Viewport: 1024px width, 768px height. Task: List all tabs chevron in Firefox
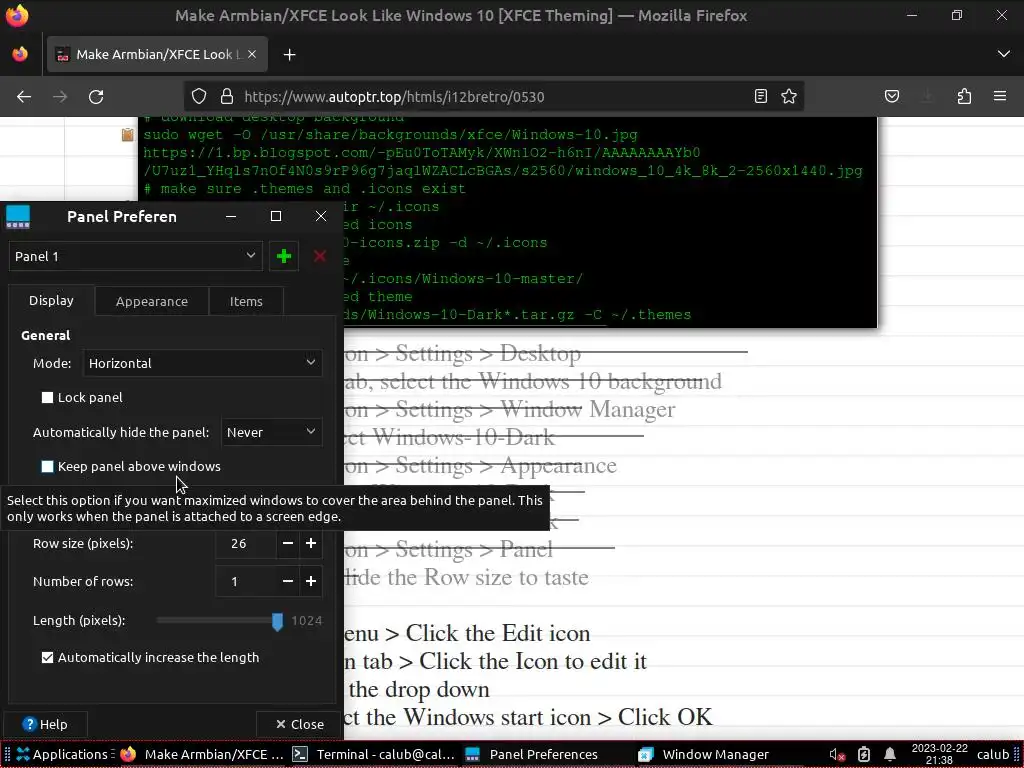[1004, 54]
